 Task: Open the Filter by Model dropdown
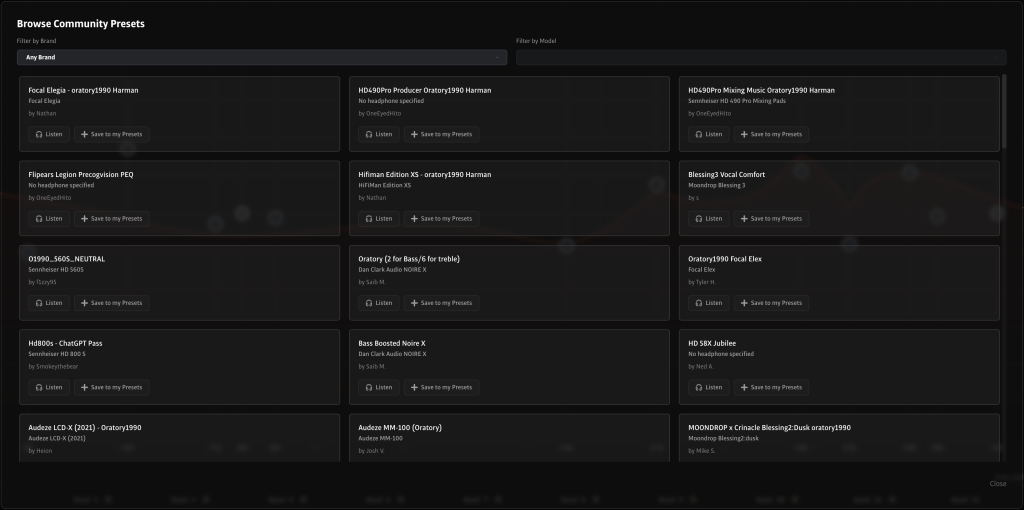[761, 57]
